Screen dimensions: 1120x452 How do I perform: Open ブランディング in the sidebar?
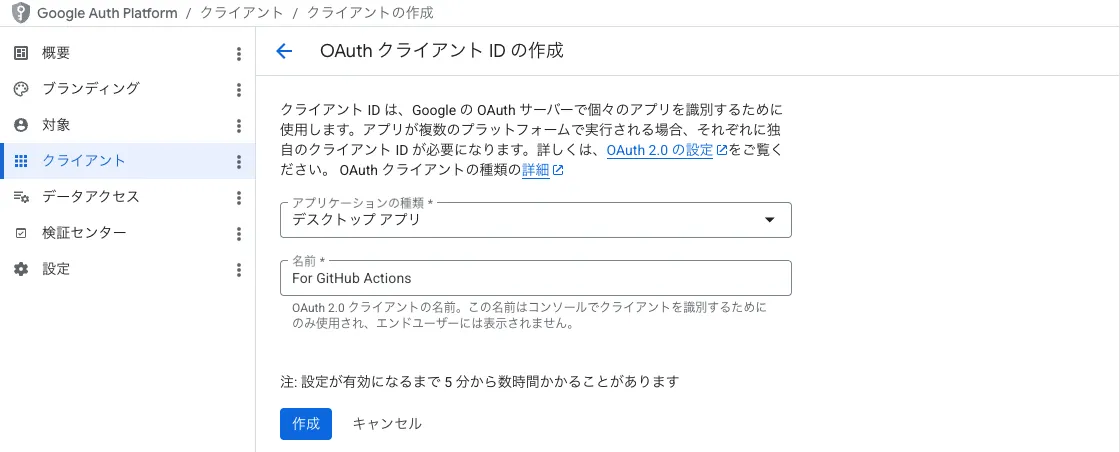coord(128,89)
